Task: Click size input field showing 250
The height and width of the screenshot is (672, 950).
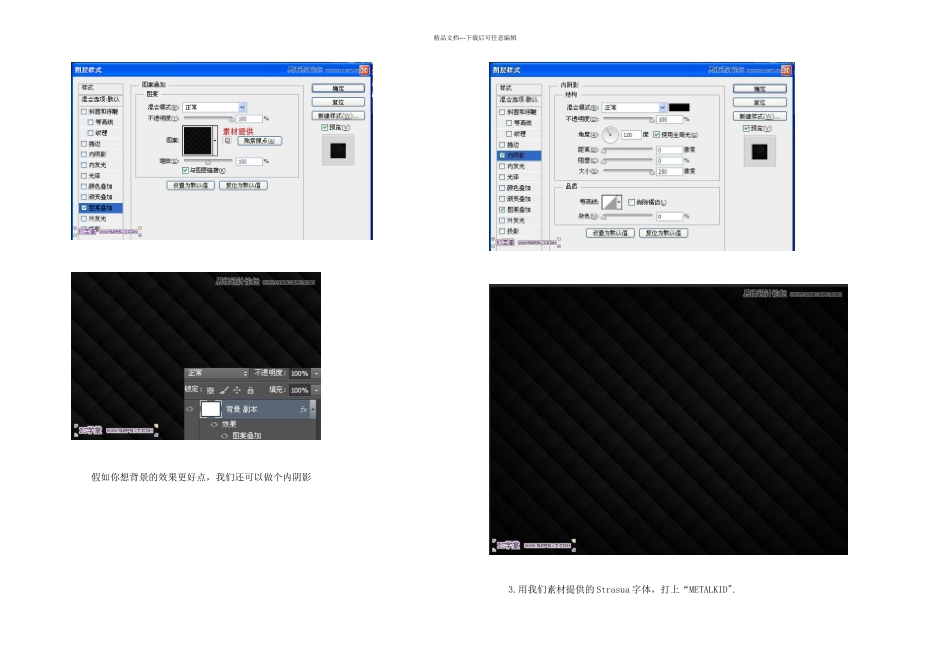Action: (x=669, y=171)
